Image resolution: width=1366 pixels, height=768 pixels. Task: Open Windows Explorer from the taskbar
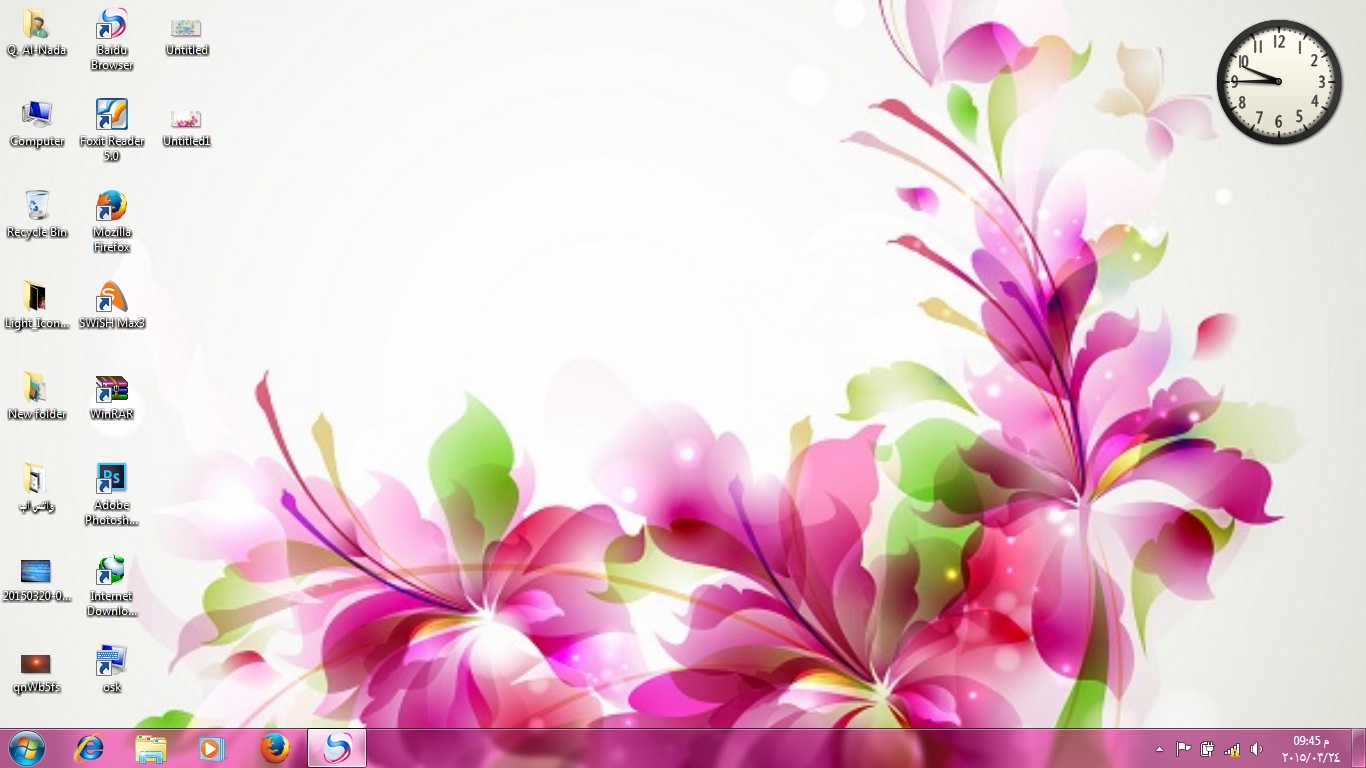point(151,748)
